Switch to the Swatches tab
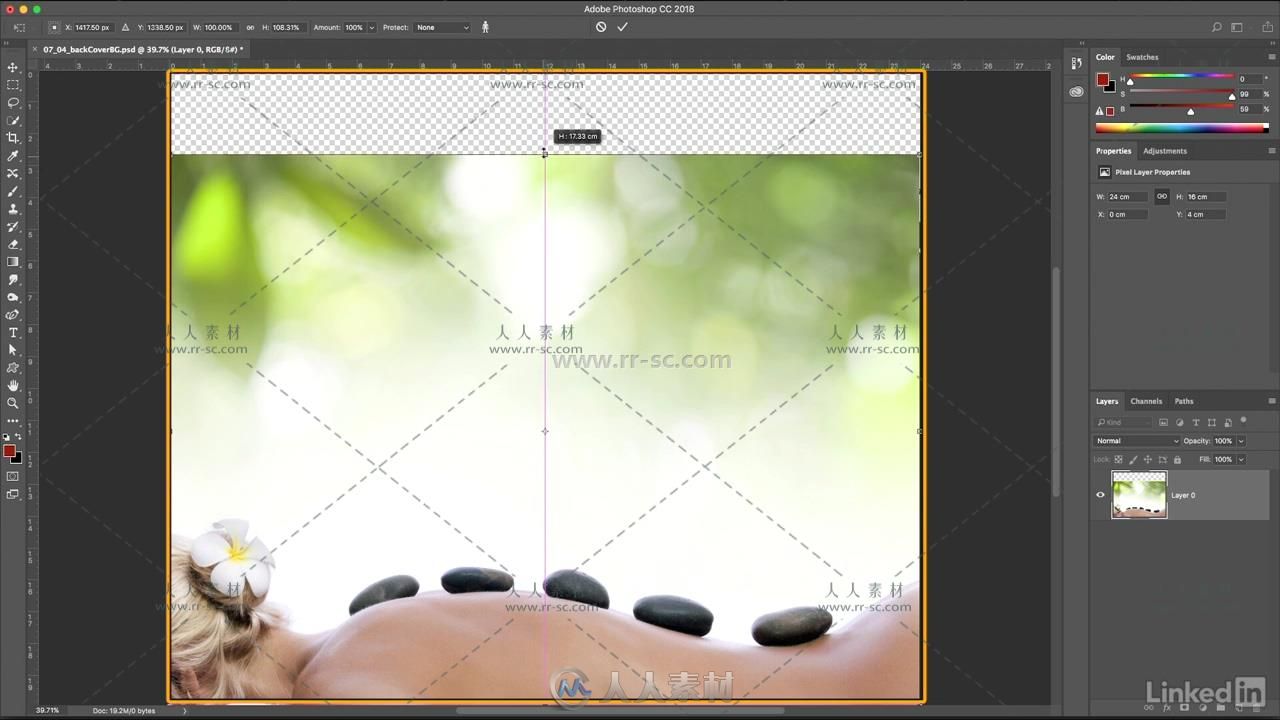 [1142, 57]
